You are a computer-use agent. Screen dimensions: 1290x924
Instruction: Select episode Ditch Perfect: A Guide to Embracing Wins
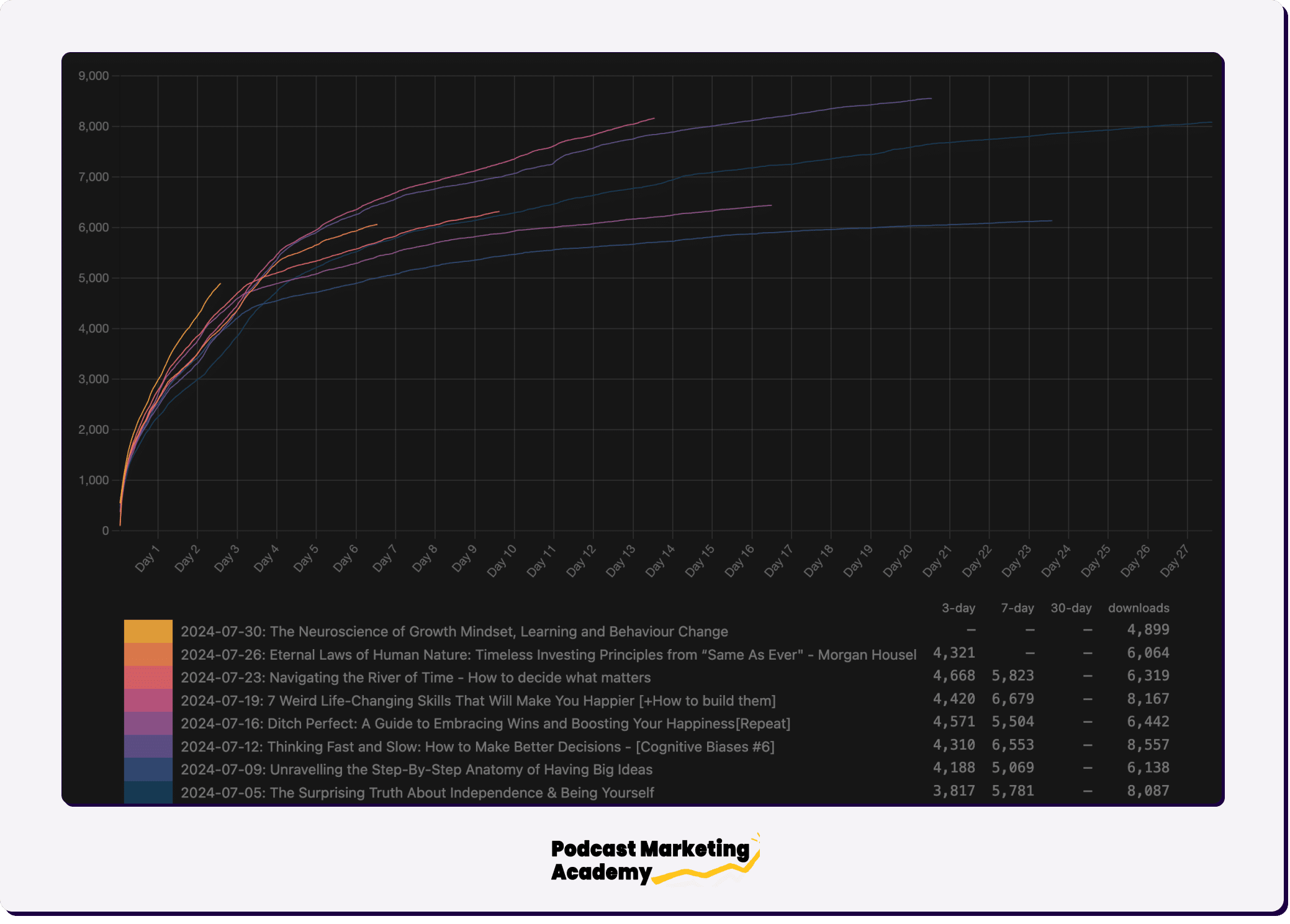(485, 724)
